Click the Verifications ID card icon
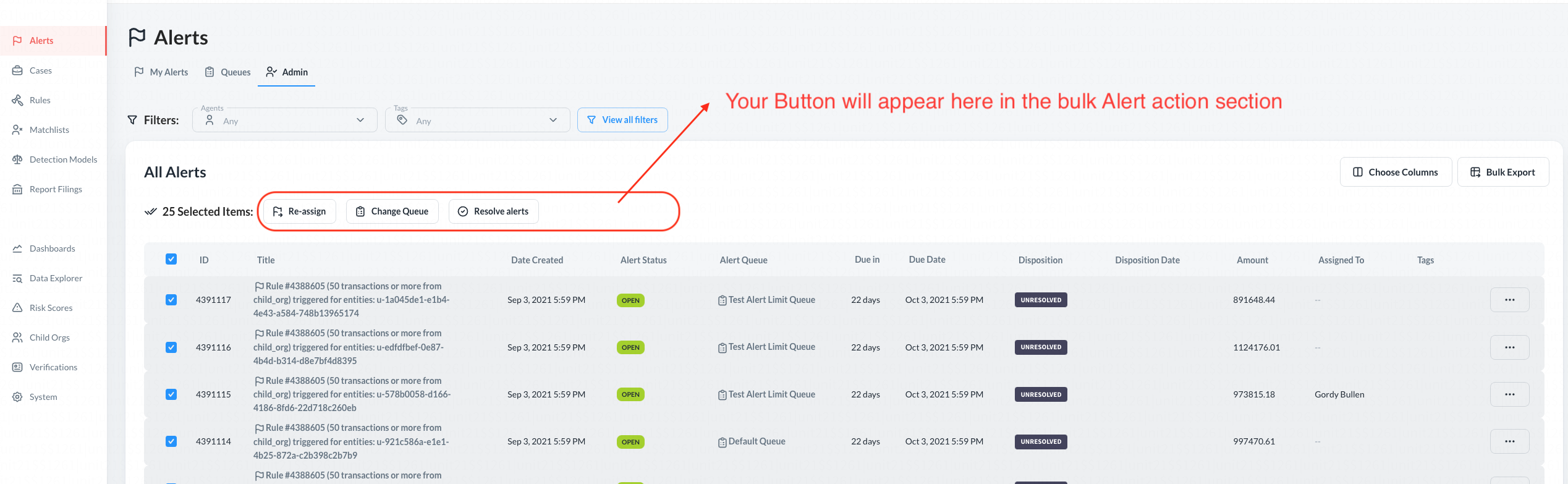1568x484 pixels. pyautogui.click(x=17, y=367)
